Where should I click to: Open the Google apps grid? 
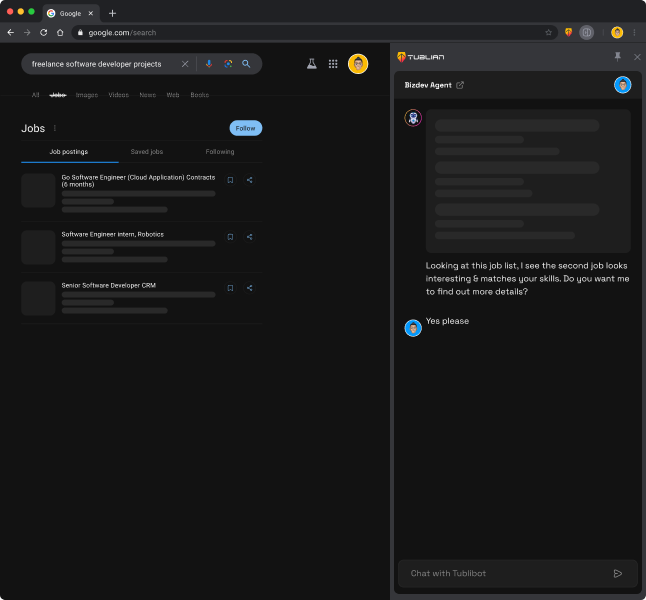(x=333, y=64)
